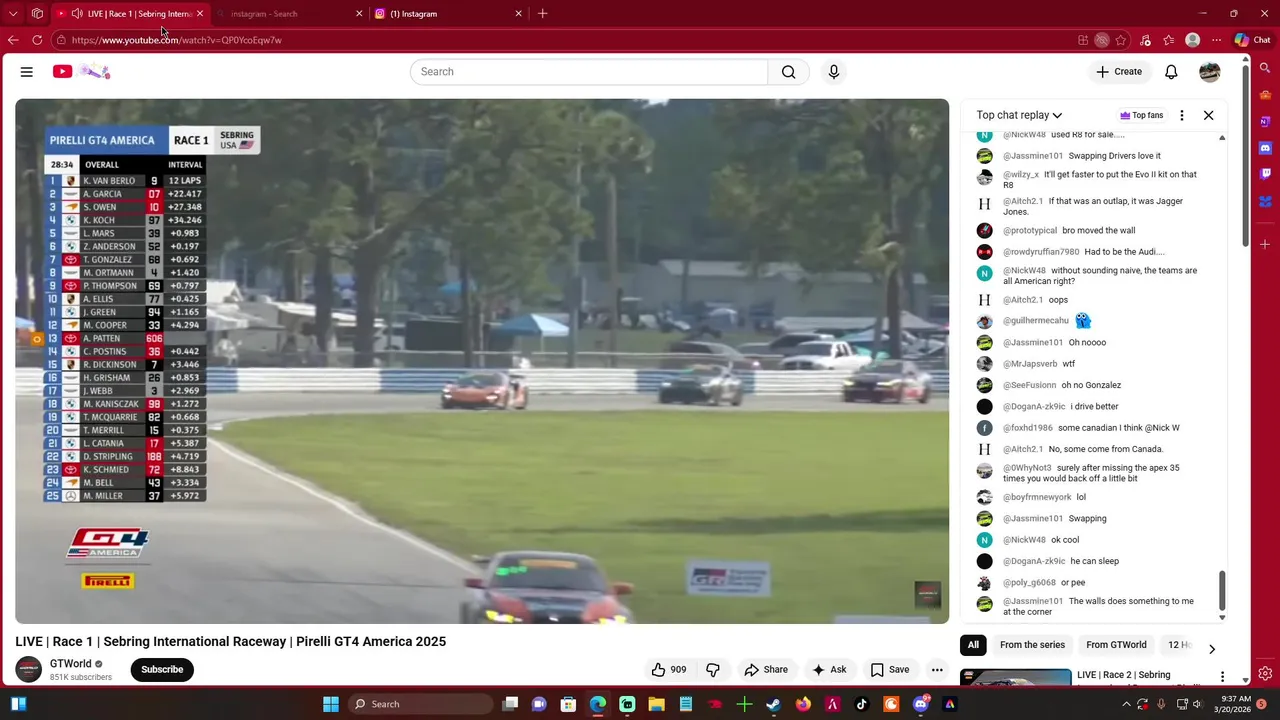Open Steam from the taskbar

point(773,704)
